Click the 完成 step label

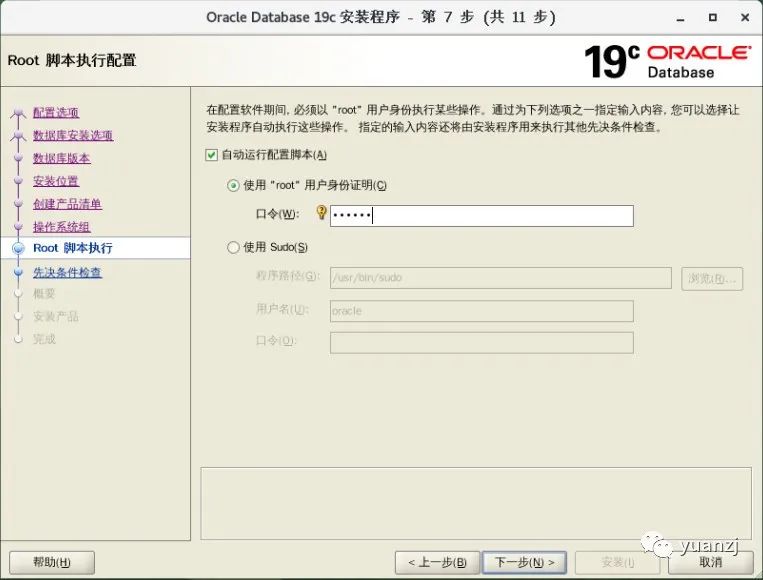tap(44, 339)
